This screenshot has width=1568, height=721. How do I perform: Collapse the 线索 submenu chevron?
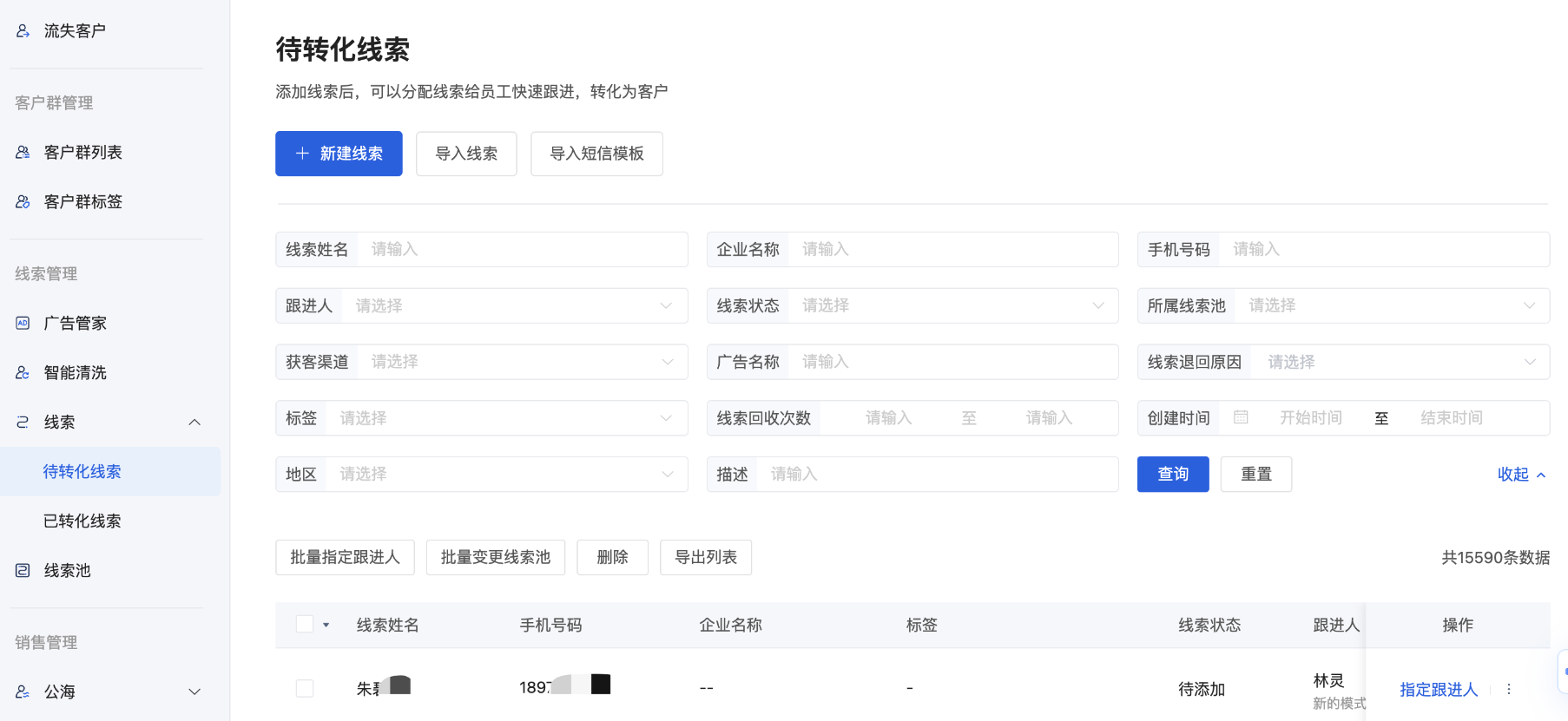tap(194, 423)
